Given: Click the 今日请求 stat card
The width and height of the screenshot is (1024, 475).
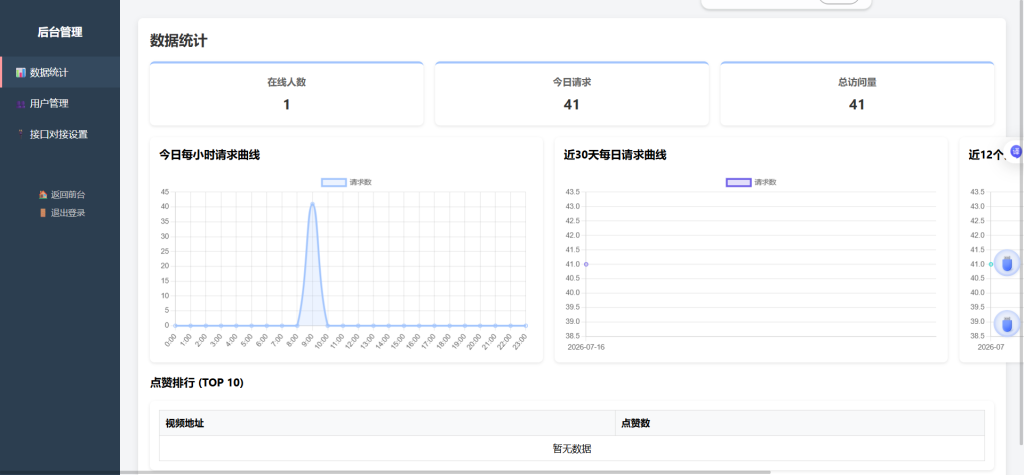Looking at the screenshot, I should 571,93.
